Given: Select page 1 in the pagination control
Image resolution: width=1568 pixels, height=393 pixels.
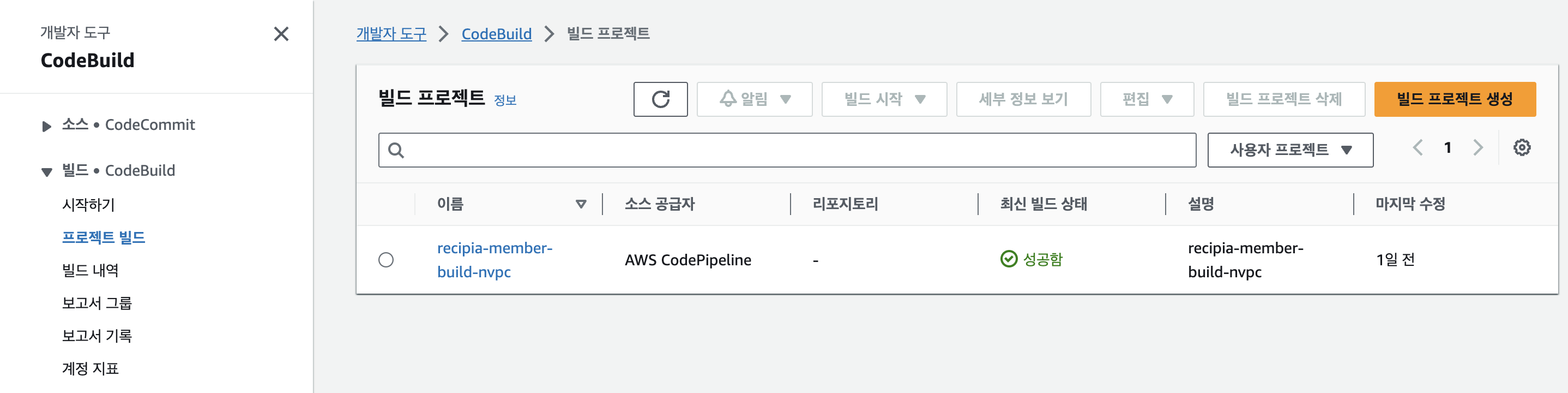Looking at the screenshot, I should pos(1448,147).
